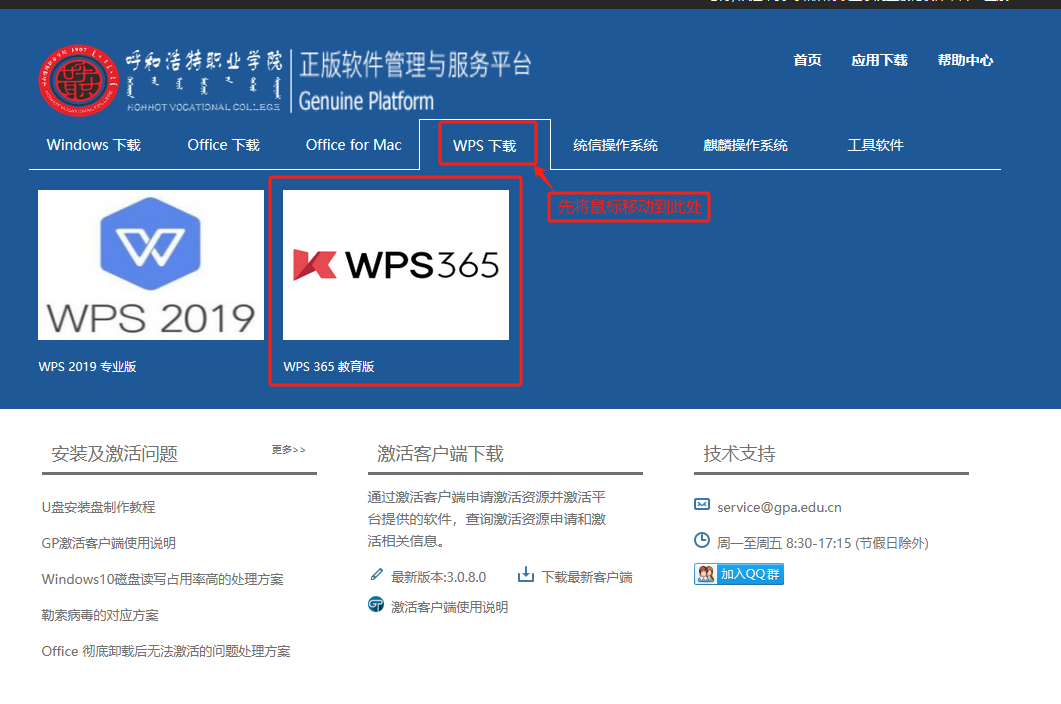
Task: Click the 最新版本:3.0.8.0 text
Action: (438, 577)
